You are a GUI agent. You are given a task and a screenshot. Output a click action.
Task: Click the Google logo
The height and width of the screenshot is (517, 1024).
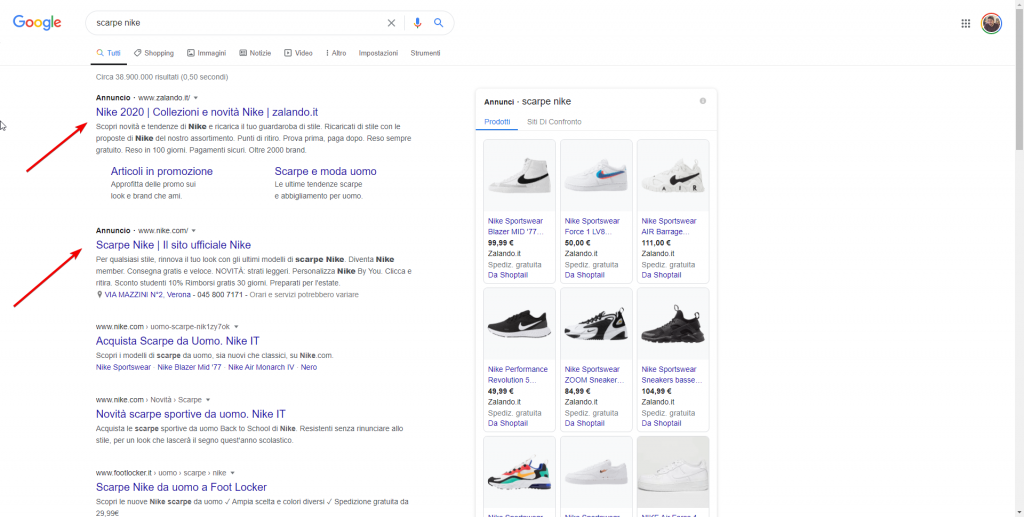37,23
